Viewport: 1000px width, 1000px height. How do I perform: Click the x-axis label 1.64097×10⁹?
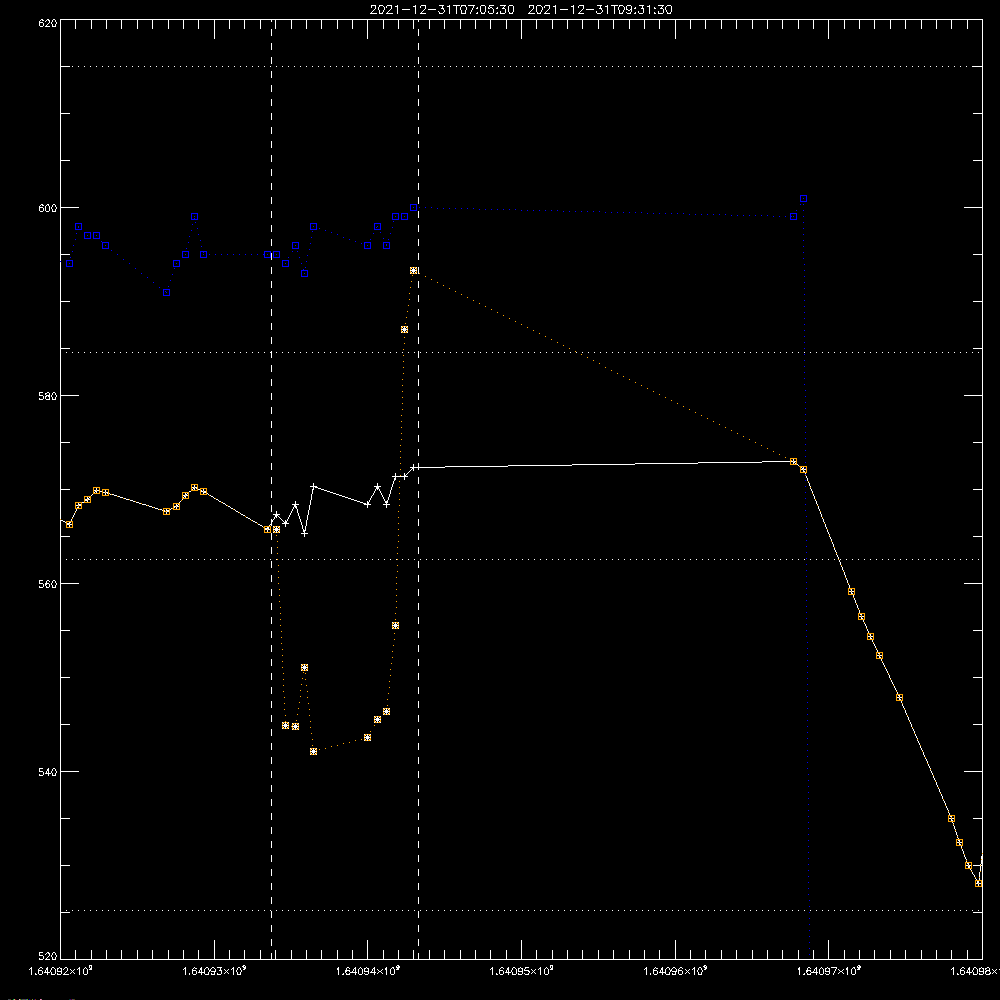pyautogui.click(x=829, y=971)
